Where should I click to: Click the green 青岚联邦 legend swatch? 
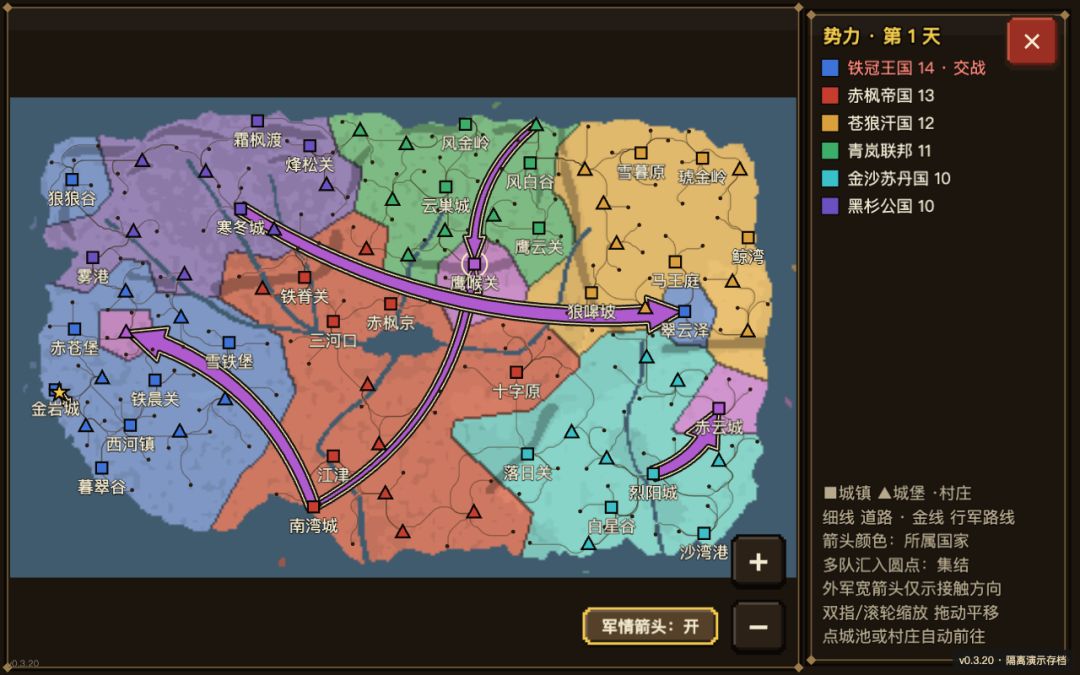coord(830,150)
